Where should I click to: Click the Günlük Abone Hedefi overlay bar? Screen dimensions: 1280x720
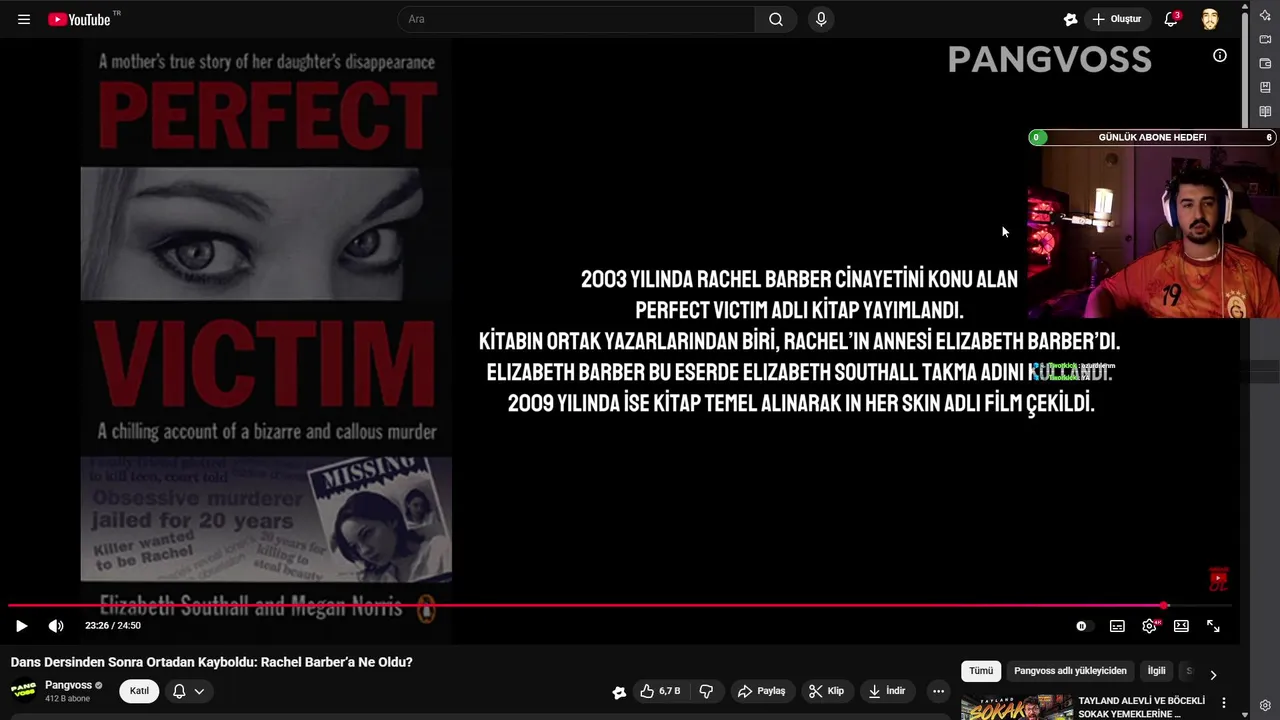[1152, 137]
